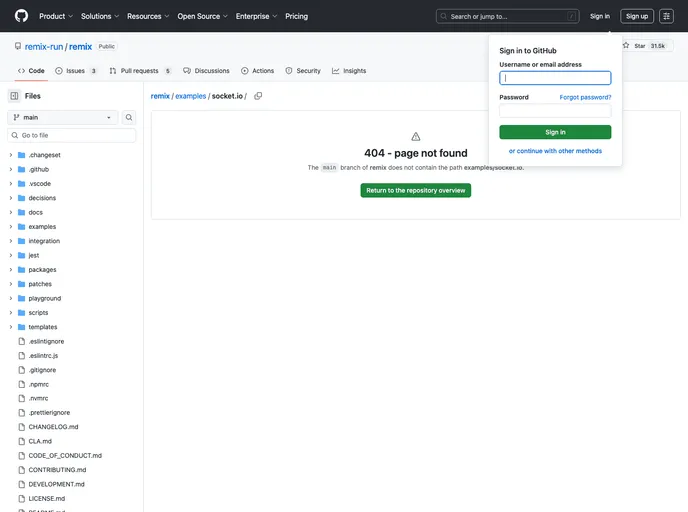Viewport: 688px width, 512px height.
Task: Switch to the Actions tab
Action: [258, 71]
